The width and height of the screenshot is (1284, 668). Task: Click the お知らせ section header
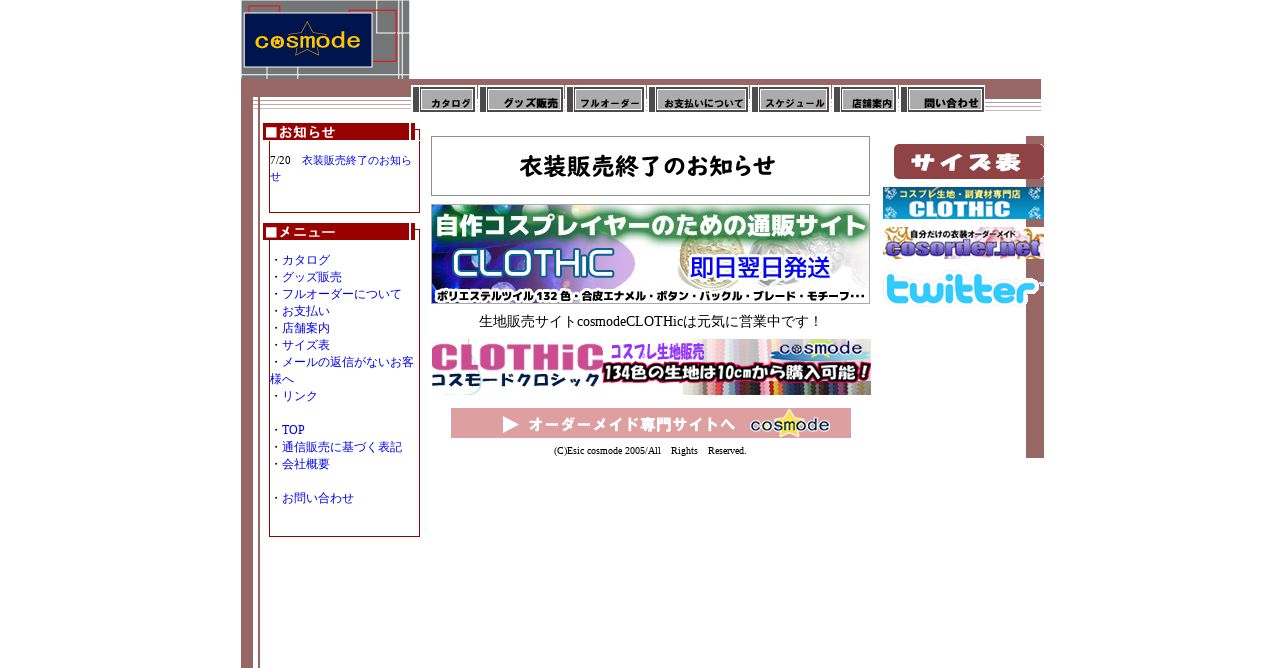pyautogui.click(x=340, y=132)
